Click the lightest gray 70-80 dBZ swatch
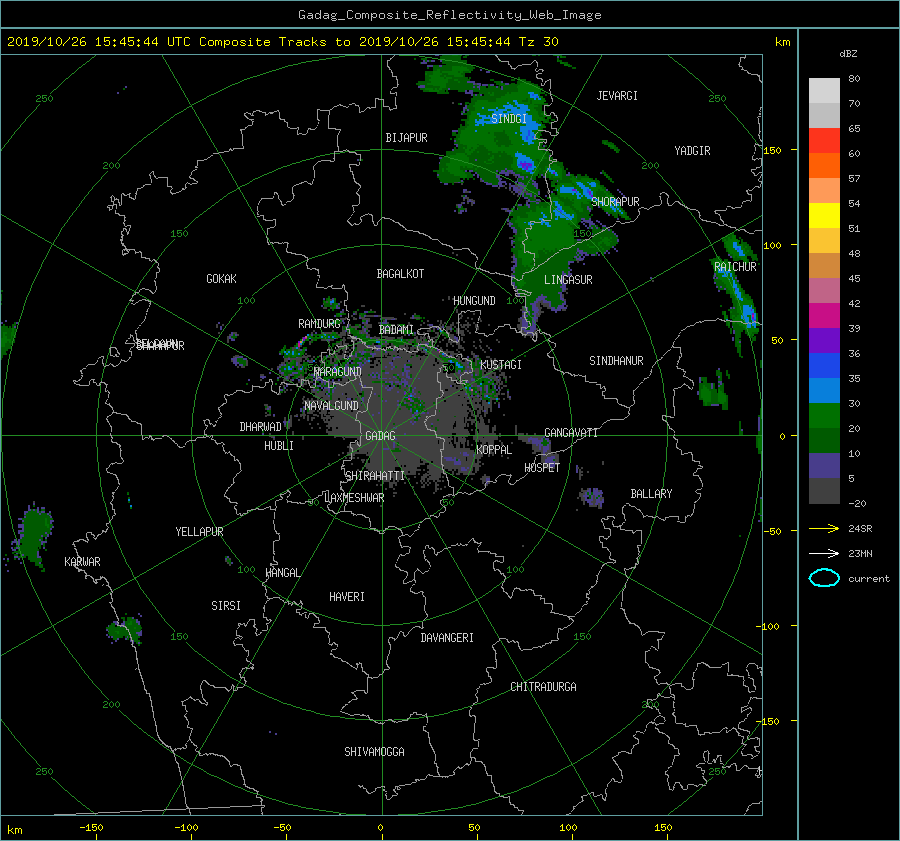This screenshot has width=900, height=841. tap(824, 91)
